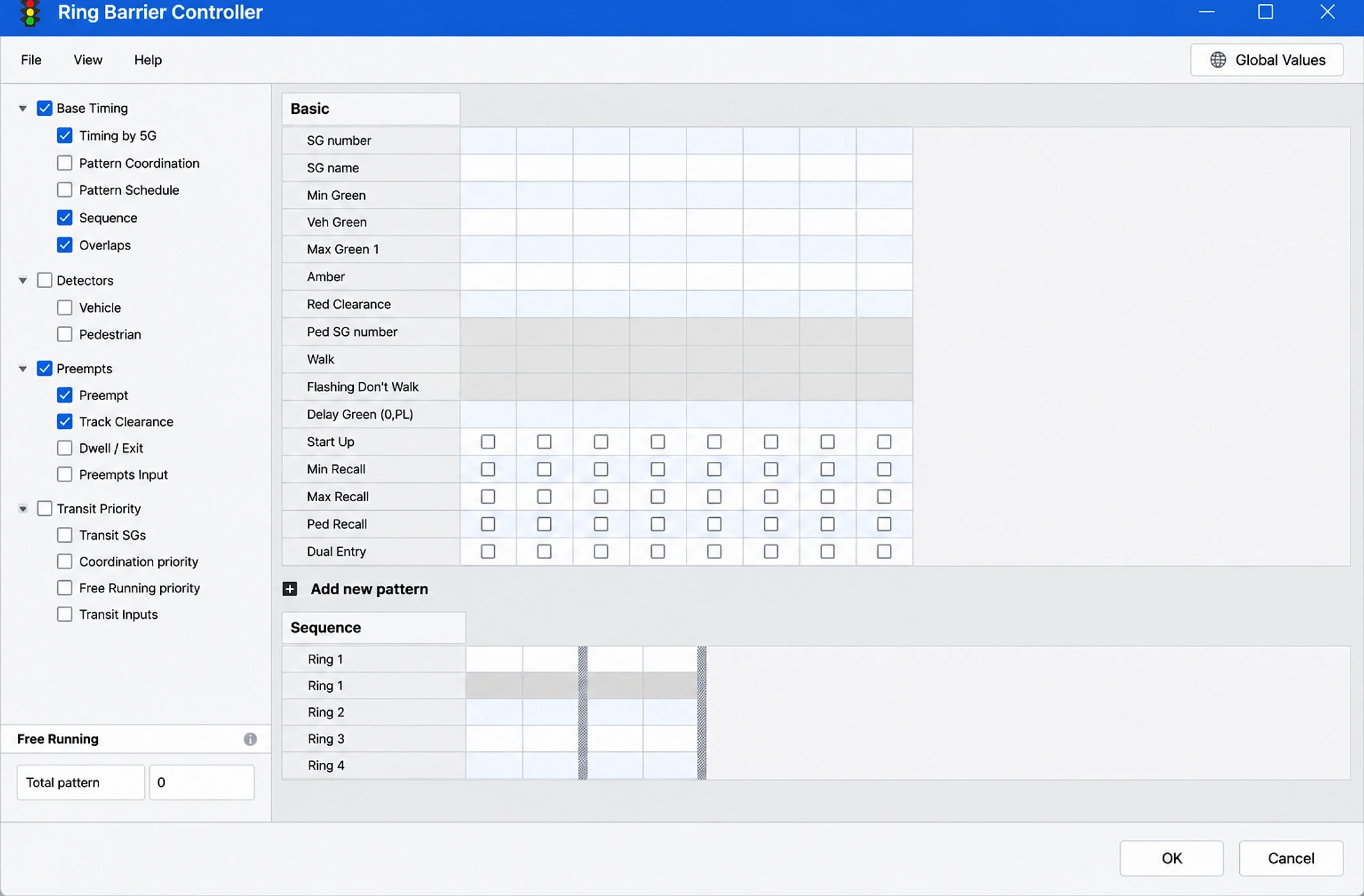Check the first Start Up checkbox
The width and height of the screenshot is (1364, 896).
[x=488, y=442]
